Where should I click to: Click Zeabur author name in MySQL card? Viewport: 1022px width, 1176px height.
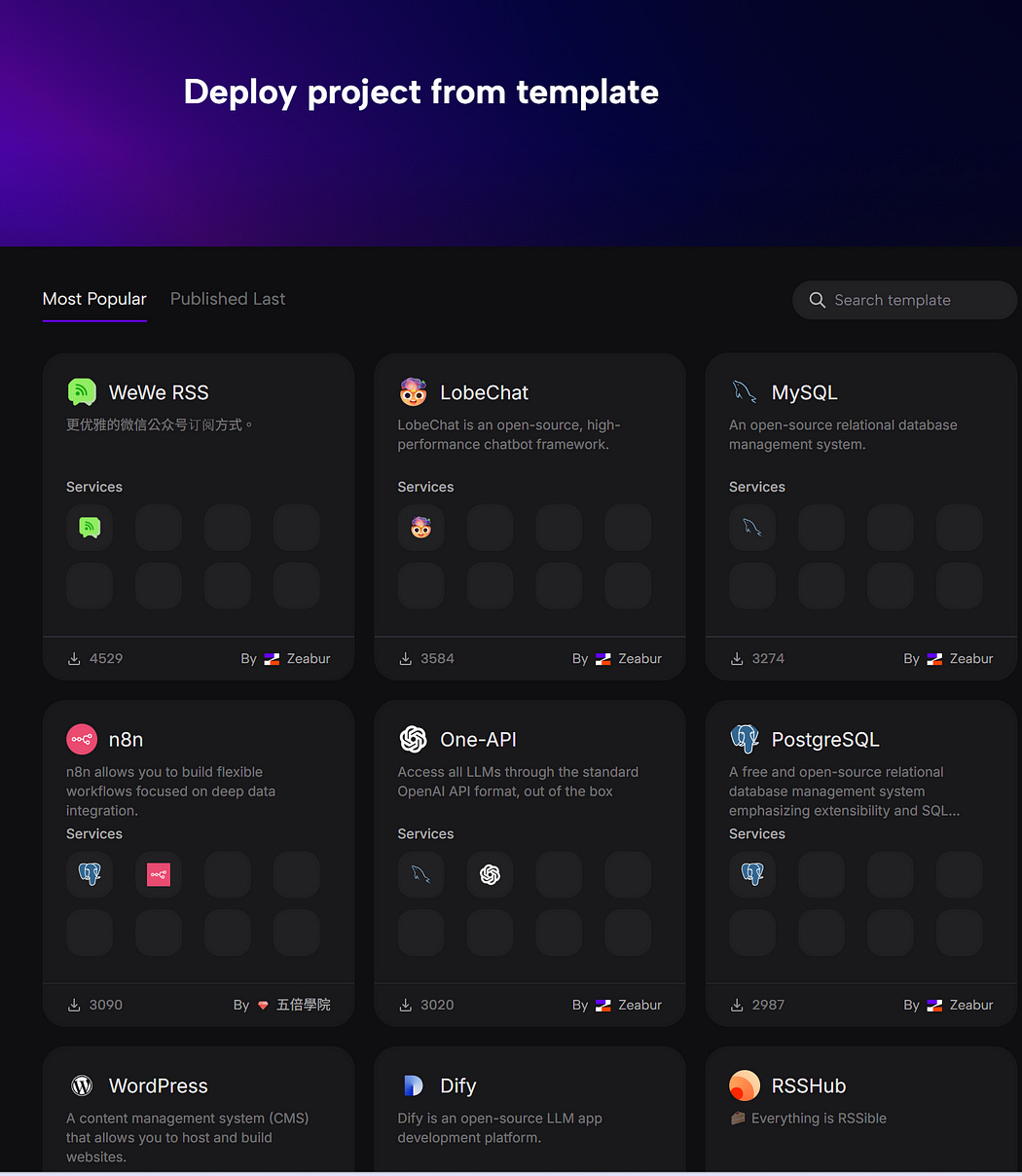pyautogui.click(x=971, y=659)
